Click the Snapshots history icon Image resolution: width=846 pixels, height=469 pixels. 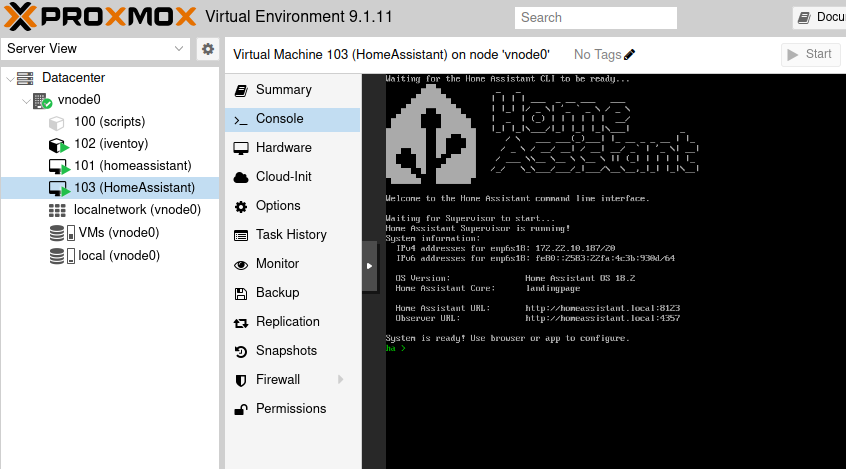coord(241,352)
